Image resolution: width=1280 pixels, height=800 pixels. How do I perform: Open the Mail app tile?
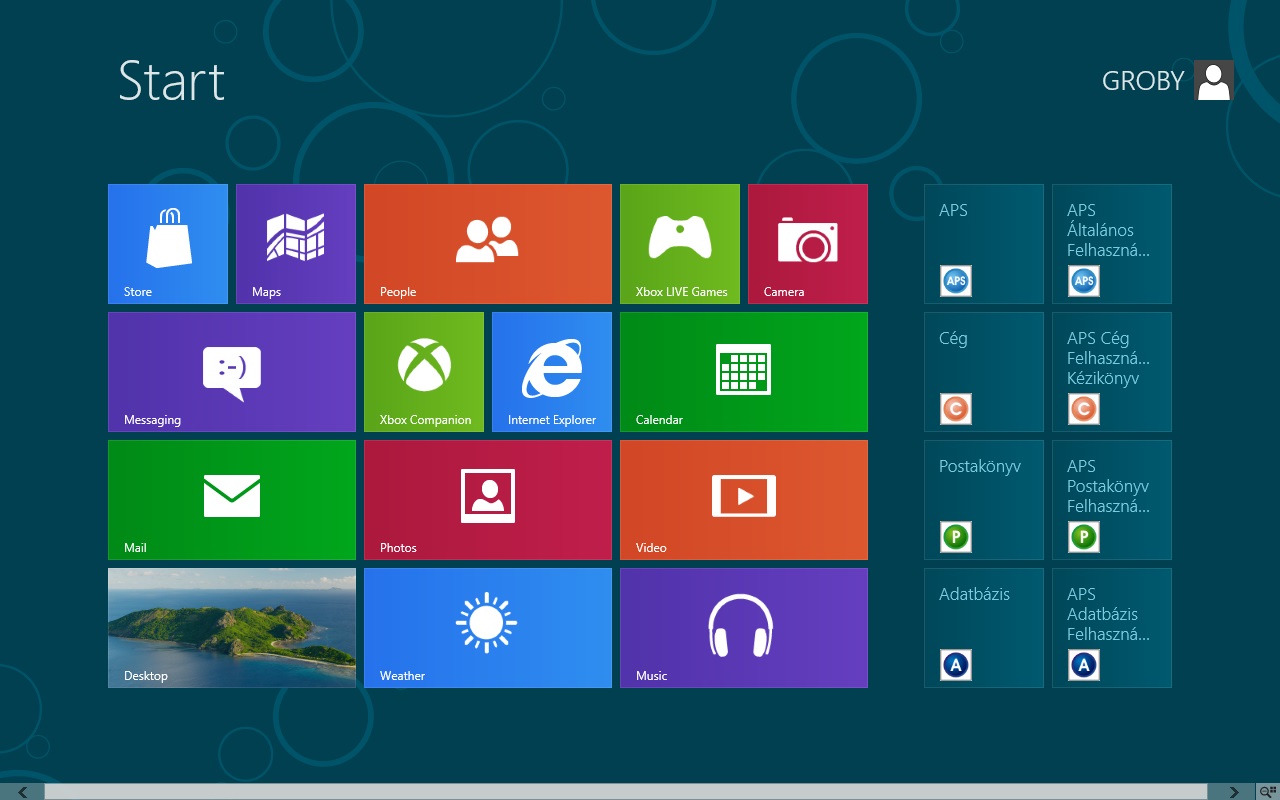tap(232, 500)
